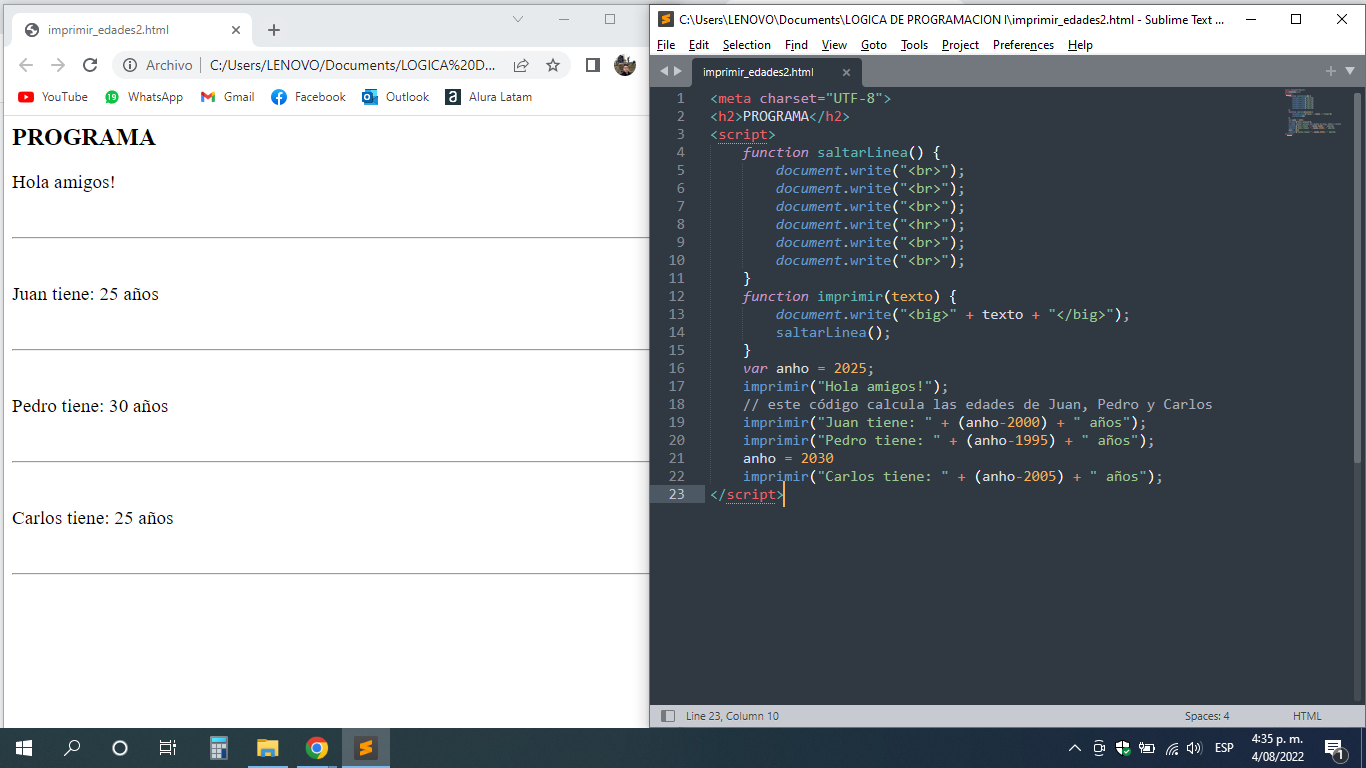This screenshot has width=1366, height=768.
Task: Switch to Sublime Text from the taskbar
Action: pos(366,748)
